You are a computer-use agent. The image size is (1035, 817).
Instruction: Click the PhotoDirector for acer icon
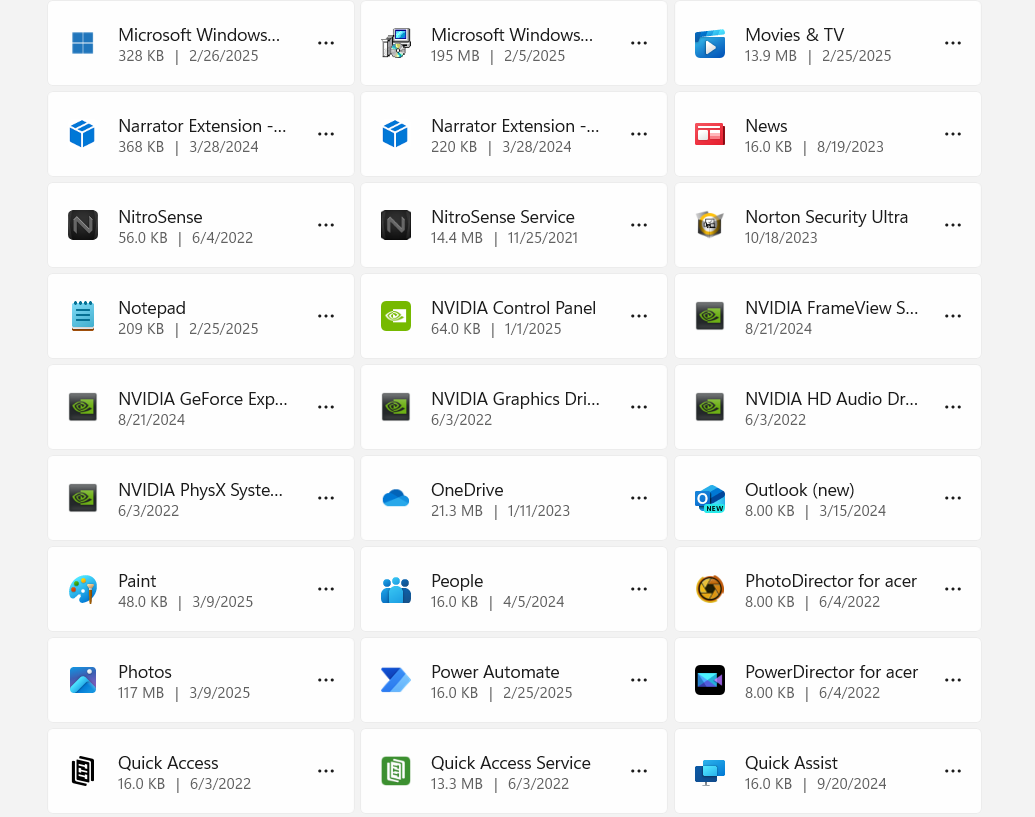pyautogui.click(x=710, y=589)
